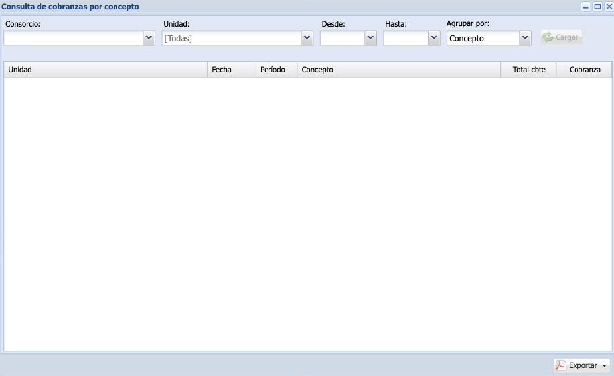Click the PDF icon on Exportar
The image size is (614, 376).
[561, 365]
